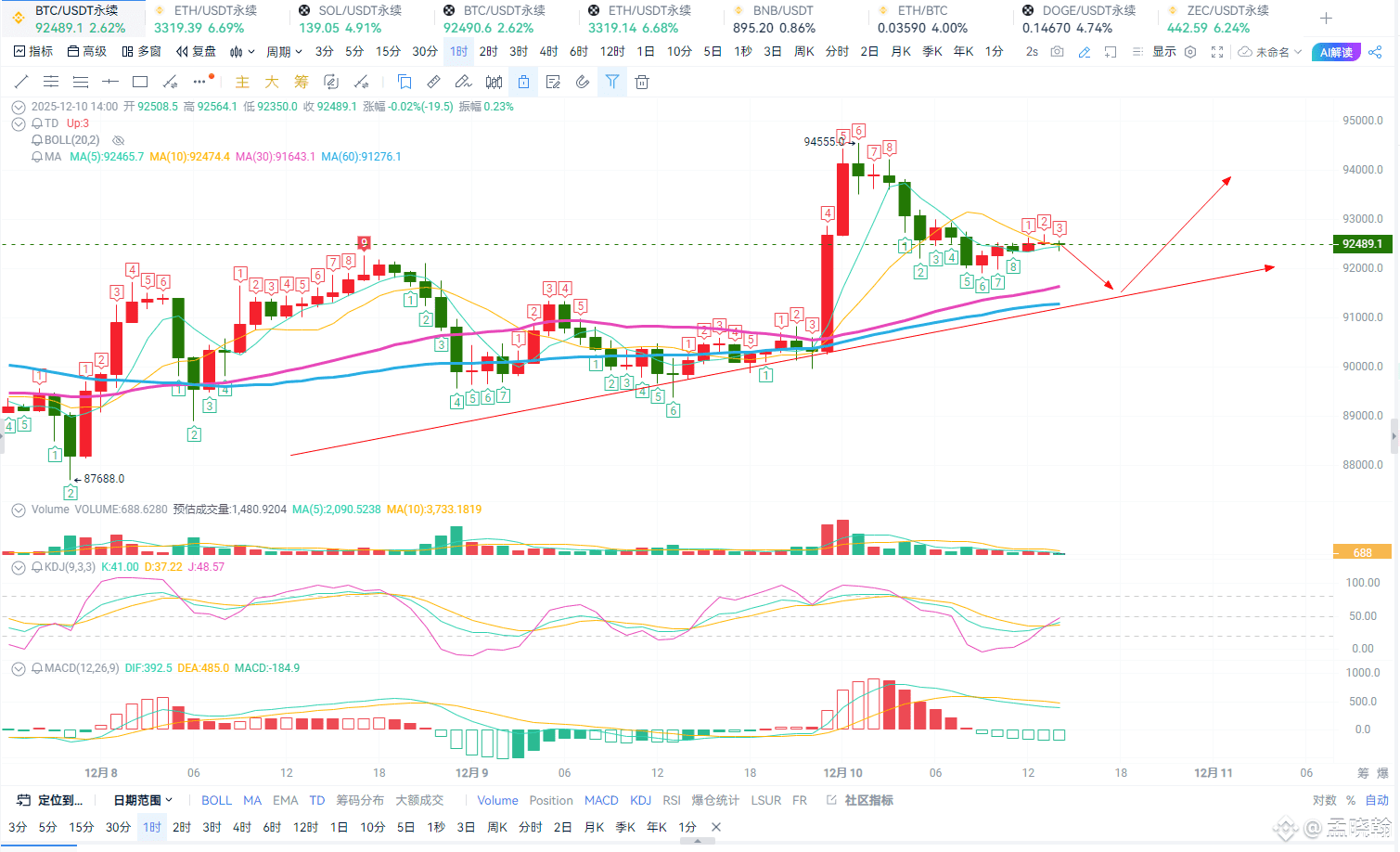1400x852 pixels.
Task: Enter fullscreen chart mode
Action: click(1217, 52)
